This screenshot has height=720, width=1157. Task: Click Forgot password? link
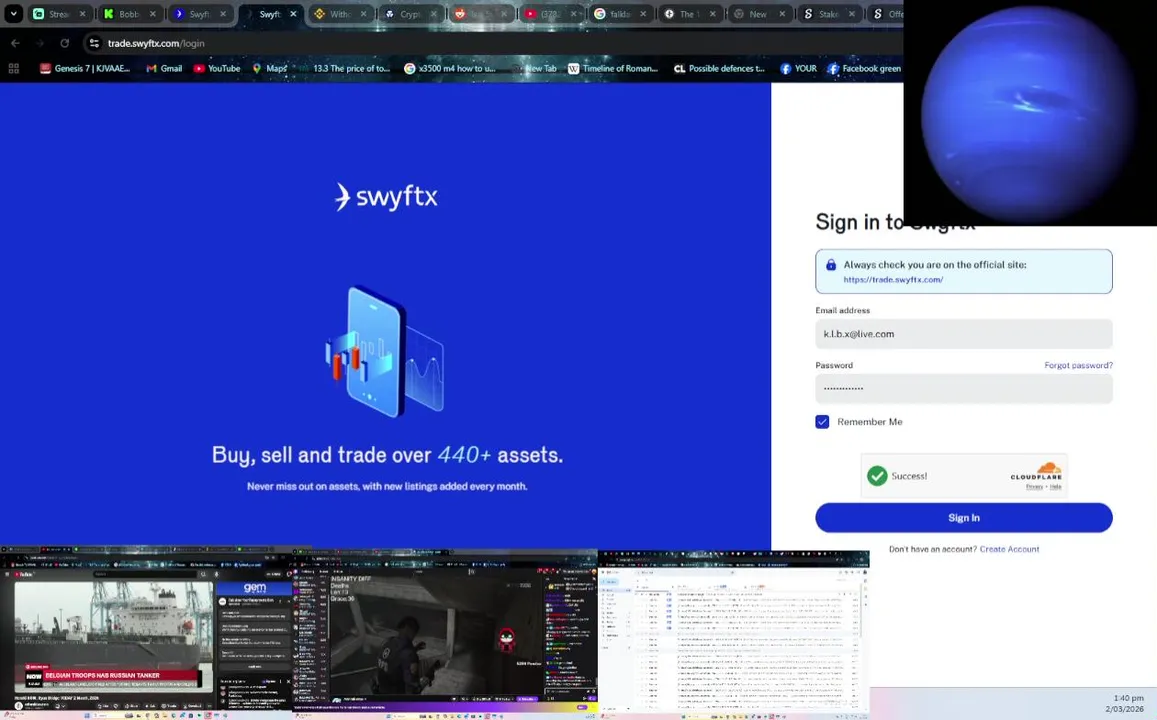(x=1078, y=365)
